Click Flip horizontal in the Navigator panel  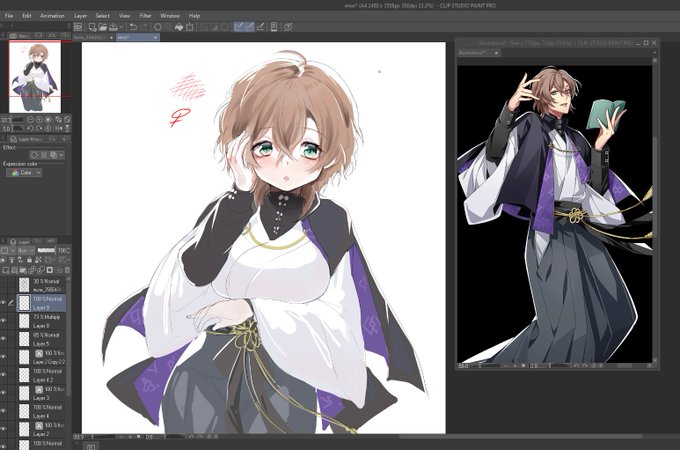(58, 128)
